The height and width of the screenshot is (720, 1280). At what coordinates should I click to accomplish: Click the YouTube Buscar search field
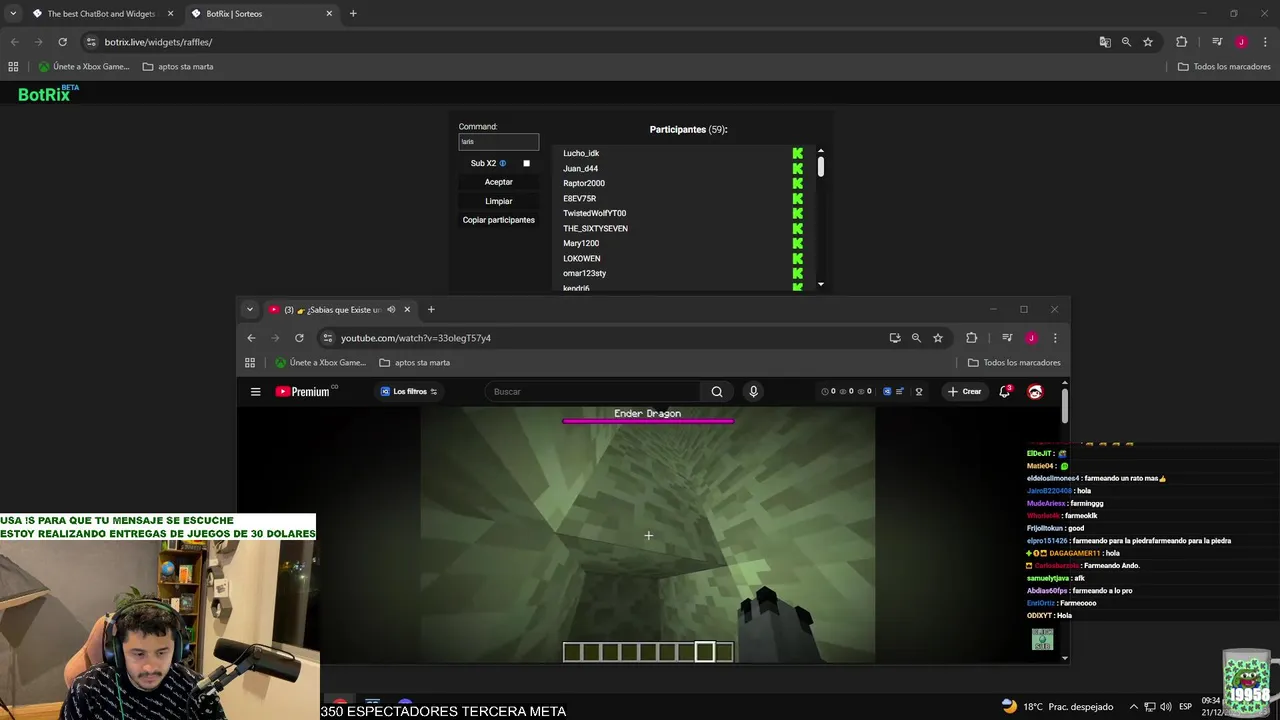[x=594, y=392]
